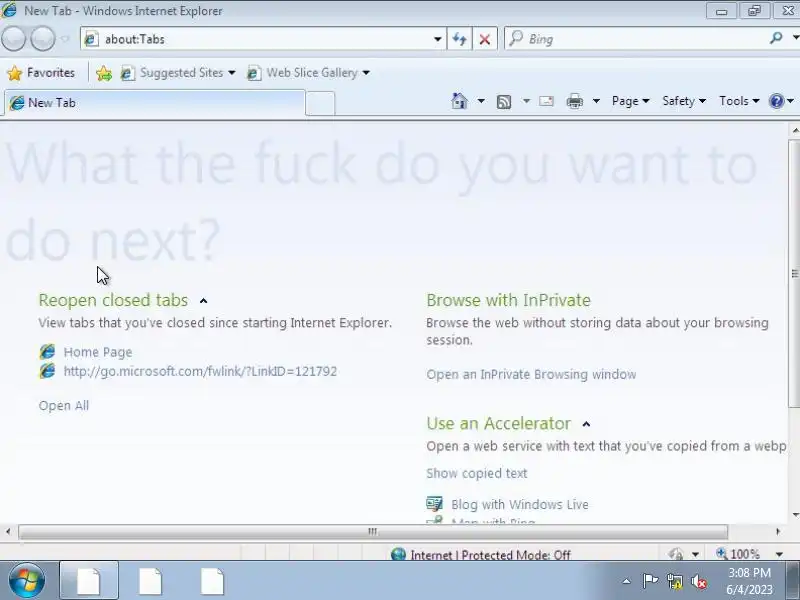Reopen the Home Page closed tab
Viewport: 800px width, 600px height.
pyautogui.click(x=97, y=352)
